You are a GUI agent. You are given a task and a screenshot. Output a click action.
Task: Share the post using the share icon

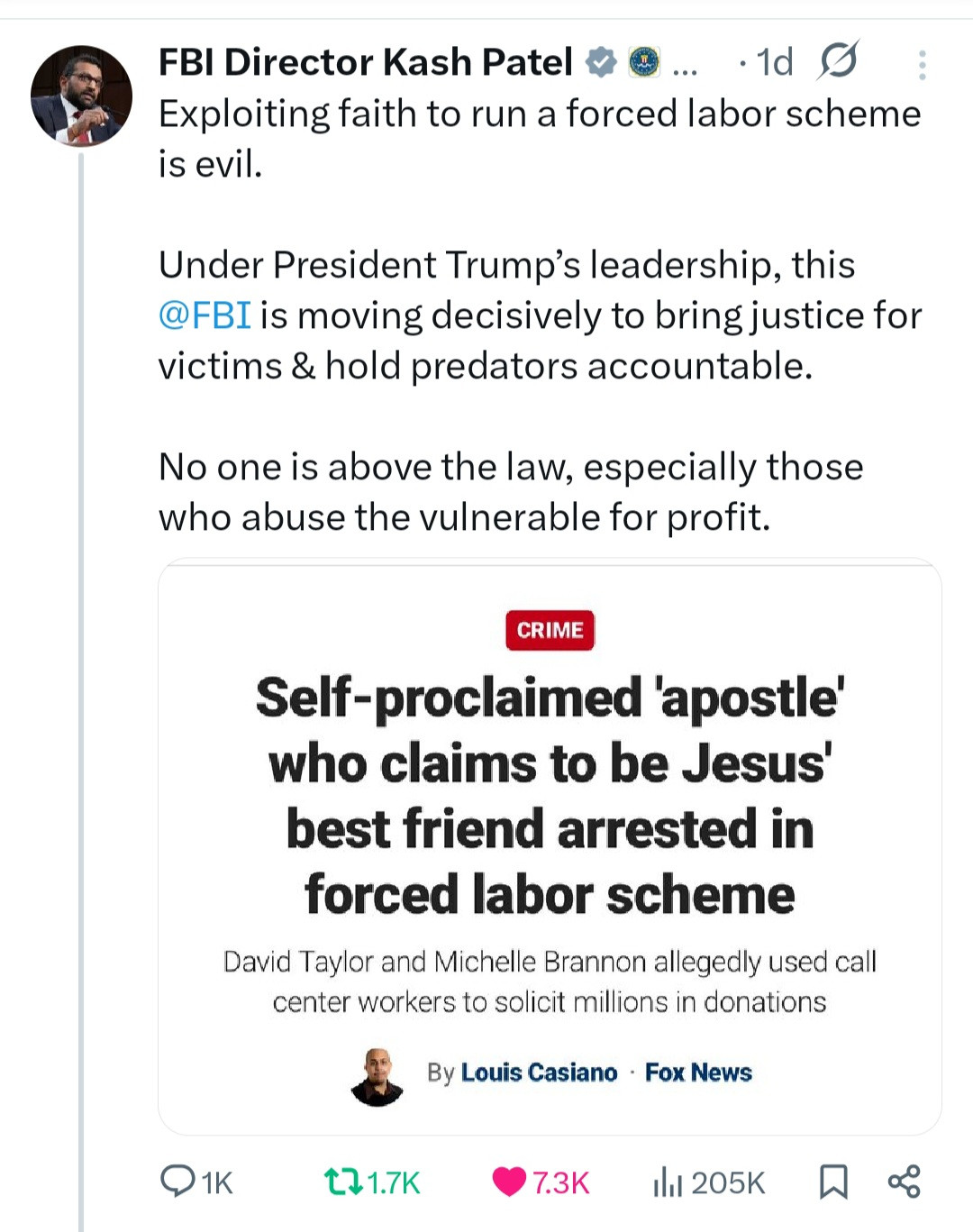pos(904,1181)
